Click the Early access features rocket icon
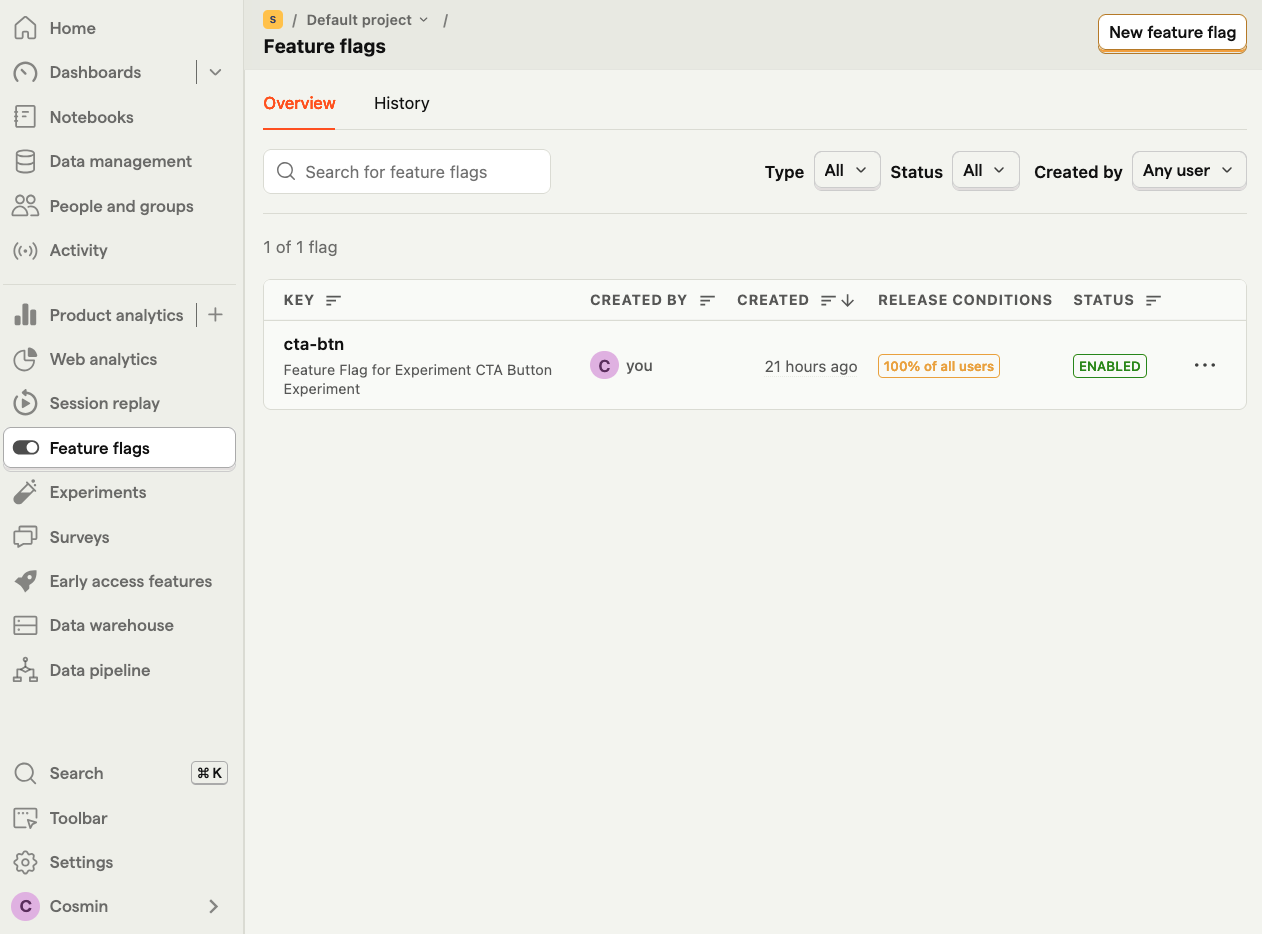The image size is (1262, 934). [x=25, y=581]
